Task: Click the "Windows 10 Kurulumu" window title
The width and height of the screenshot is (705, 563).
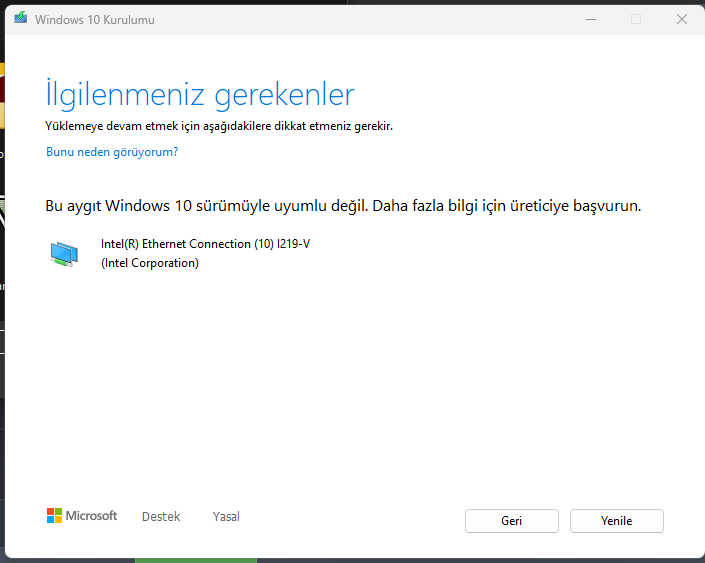Action: point(94,20)
